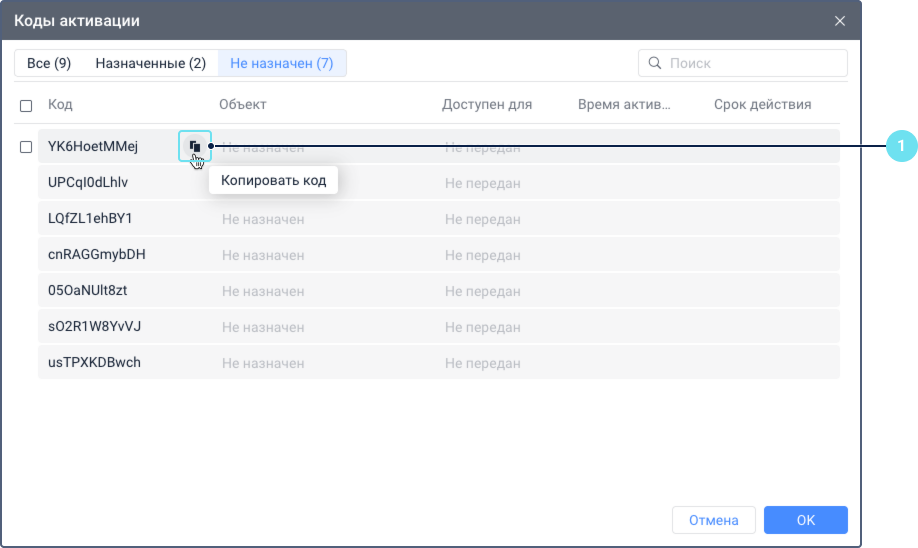This screenshot has width=918, height=548.
Task: Switch to the Все (9) tab
Action: [x=49, y=63]
